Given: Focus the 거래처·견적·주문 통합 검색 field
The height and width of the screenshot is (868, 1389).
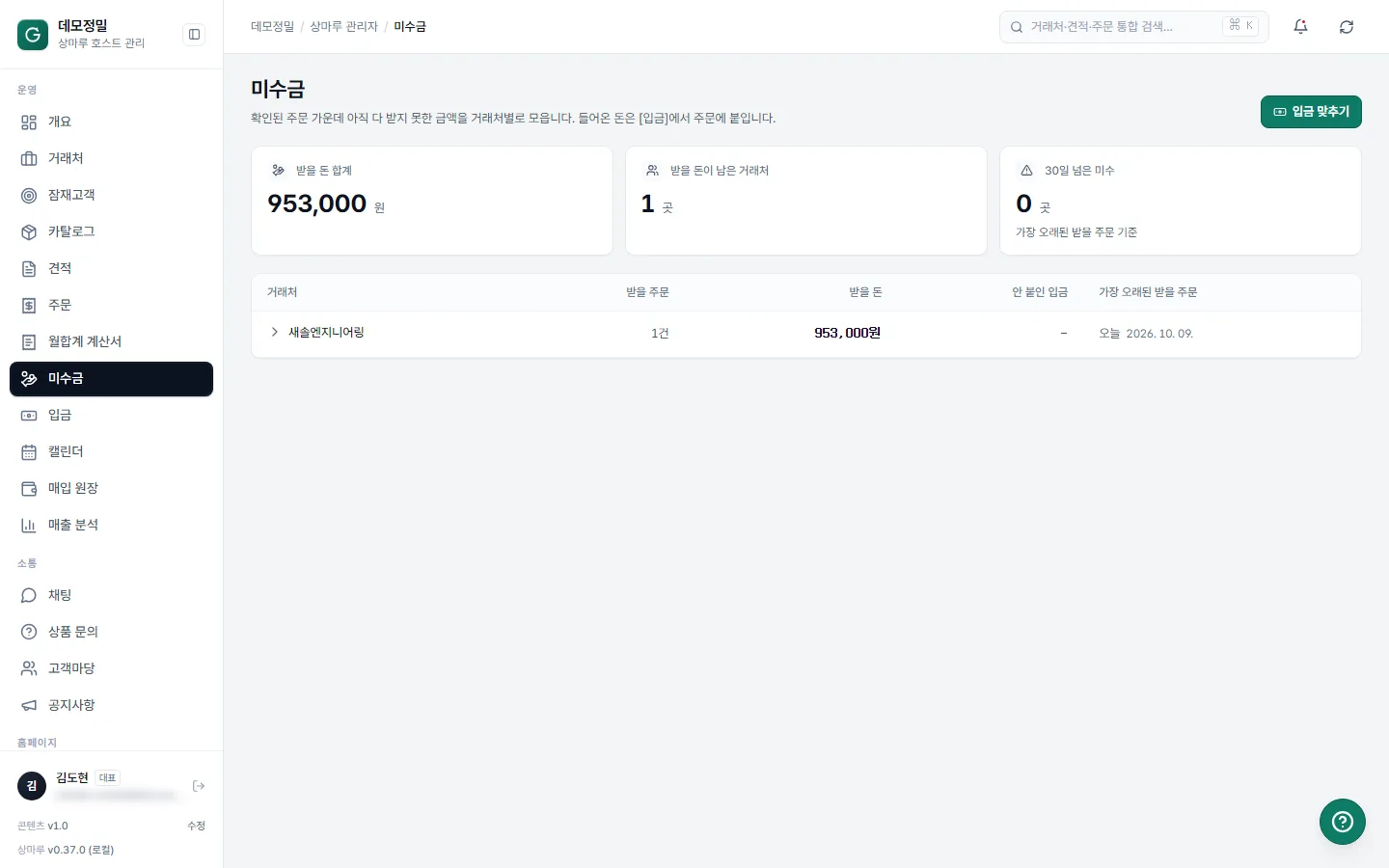Looking at the screenshot, I should pyautogui.click(x=1134, y=27).
